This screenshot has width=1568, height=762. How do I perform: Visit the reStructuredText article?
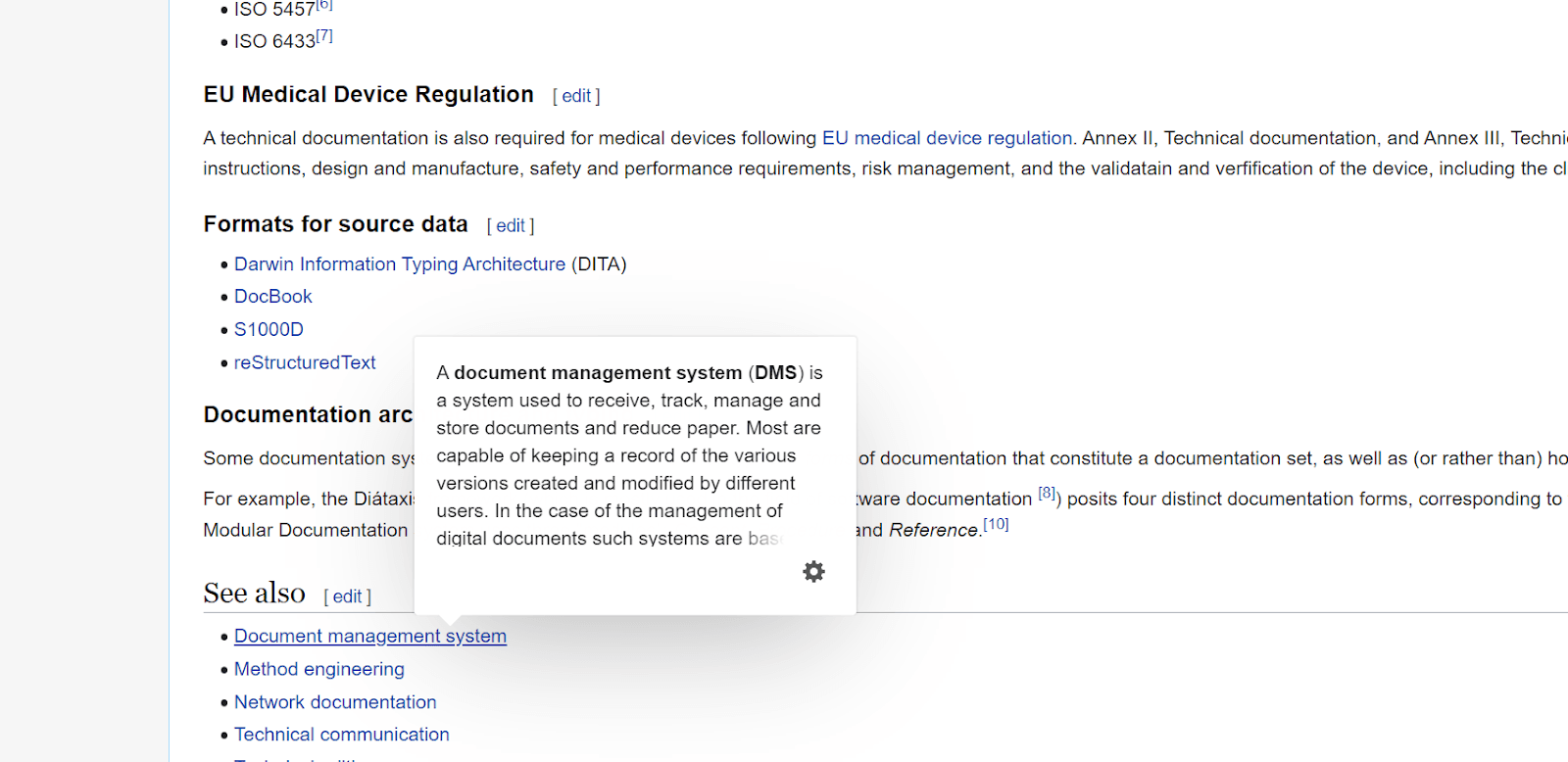[305, 362]
